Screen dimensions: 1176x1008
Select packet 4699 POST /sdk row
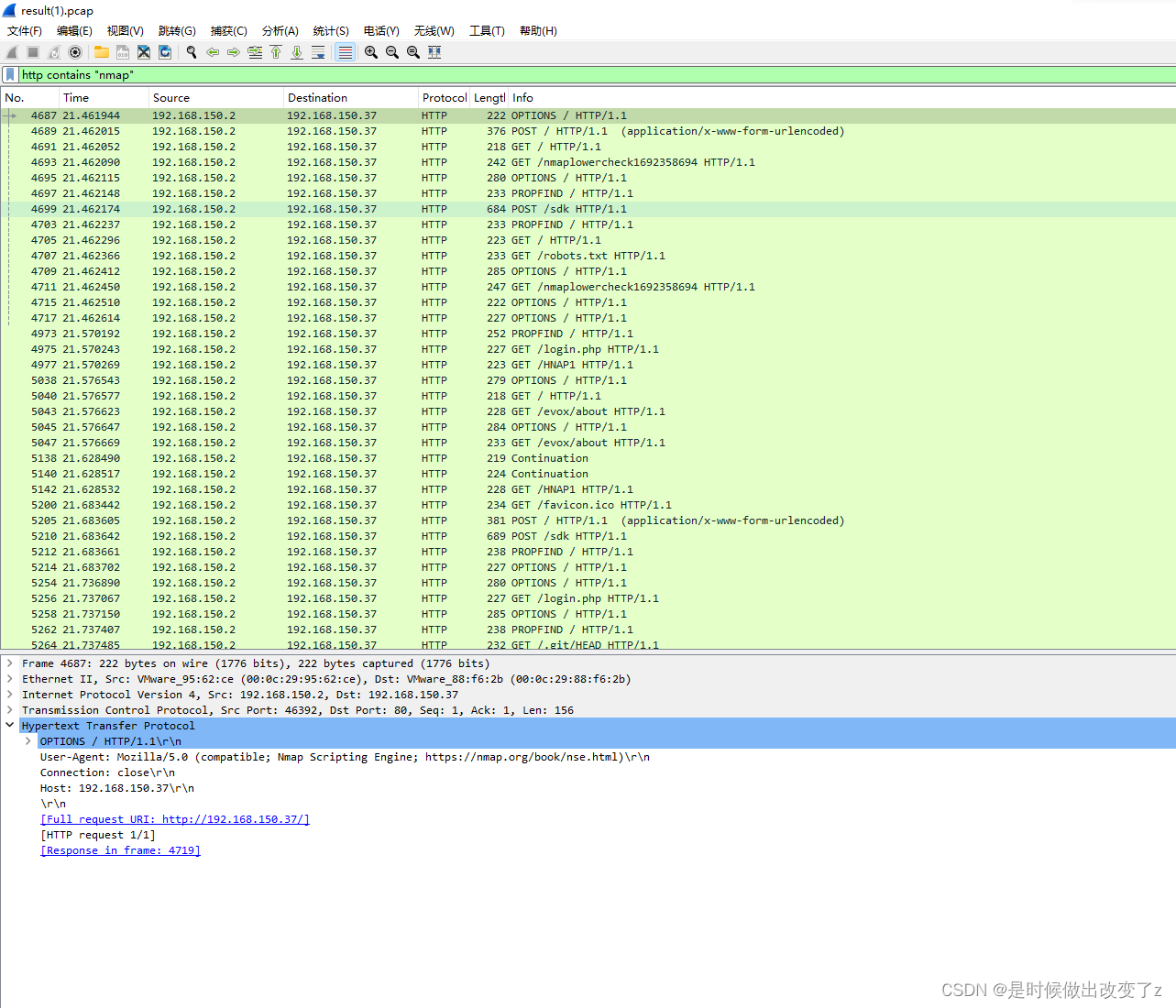pyautogui.click(x=588, y=209)
